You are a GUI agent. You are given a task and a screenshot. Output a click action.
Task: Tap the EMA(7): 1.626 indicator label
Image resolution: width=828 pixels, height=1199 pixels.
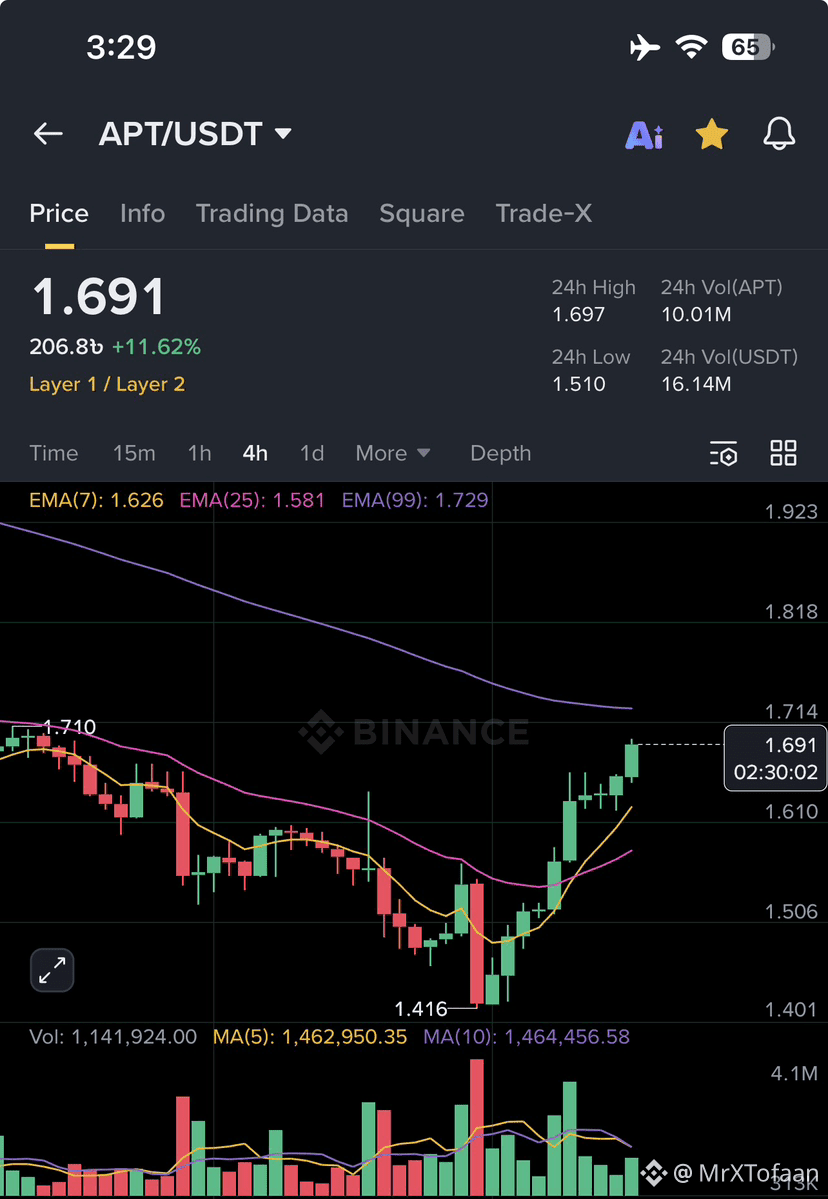coord(96,500)
